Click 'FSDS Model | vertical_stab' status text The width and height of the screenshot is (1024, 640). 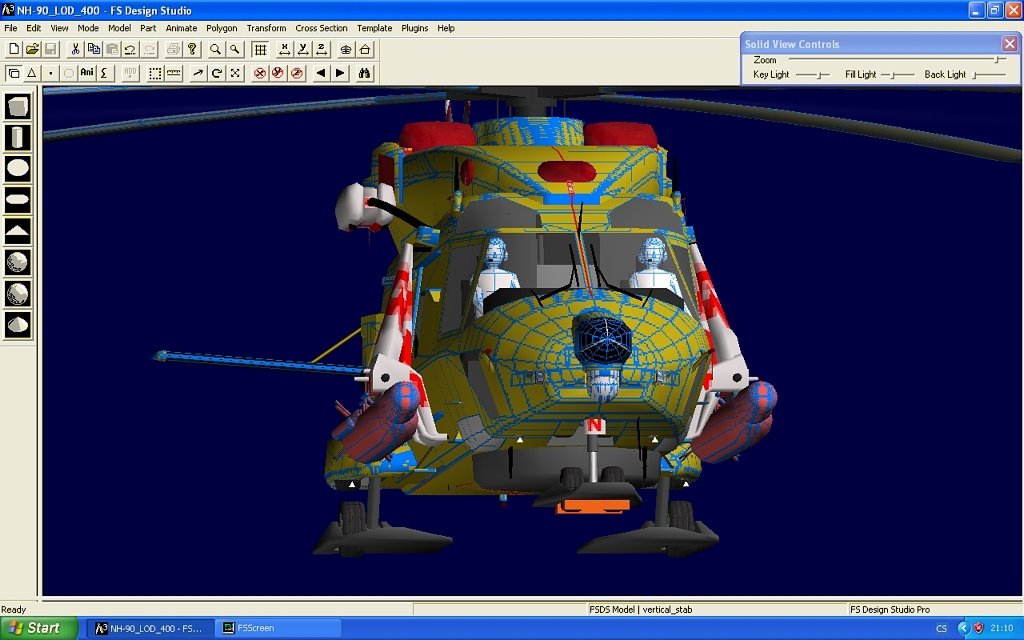click(x=641, y=609)
